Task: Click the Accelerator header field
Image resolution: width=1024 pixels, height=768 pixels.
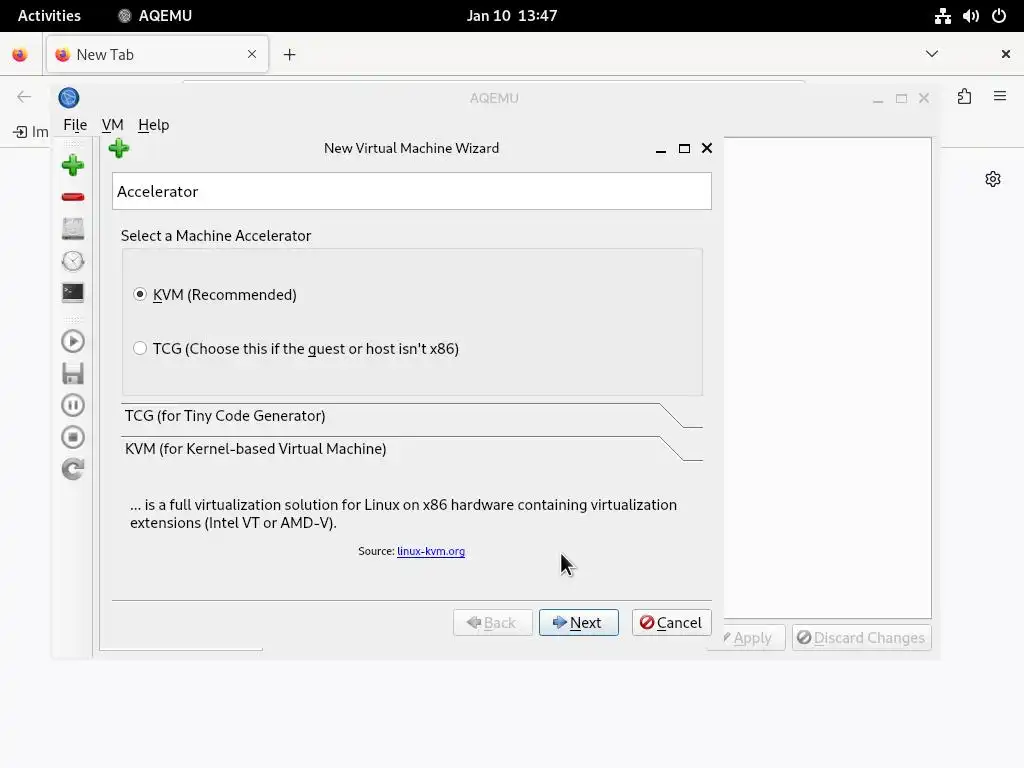Action: pyautogui.click(x=411, y=191)
